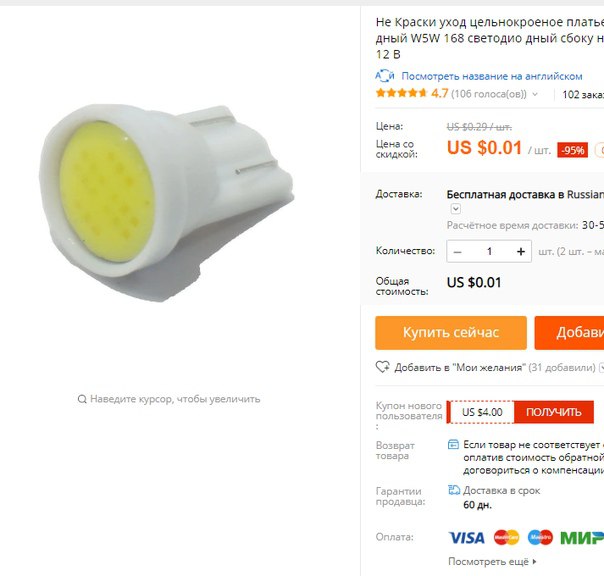Decrease quantity with the minus button

458,252
